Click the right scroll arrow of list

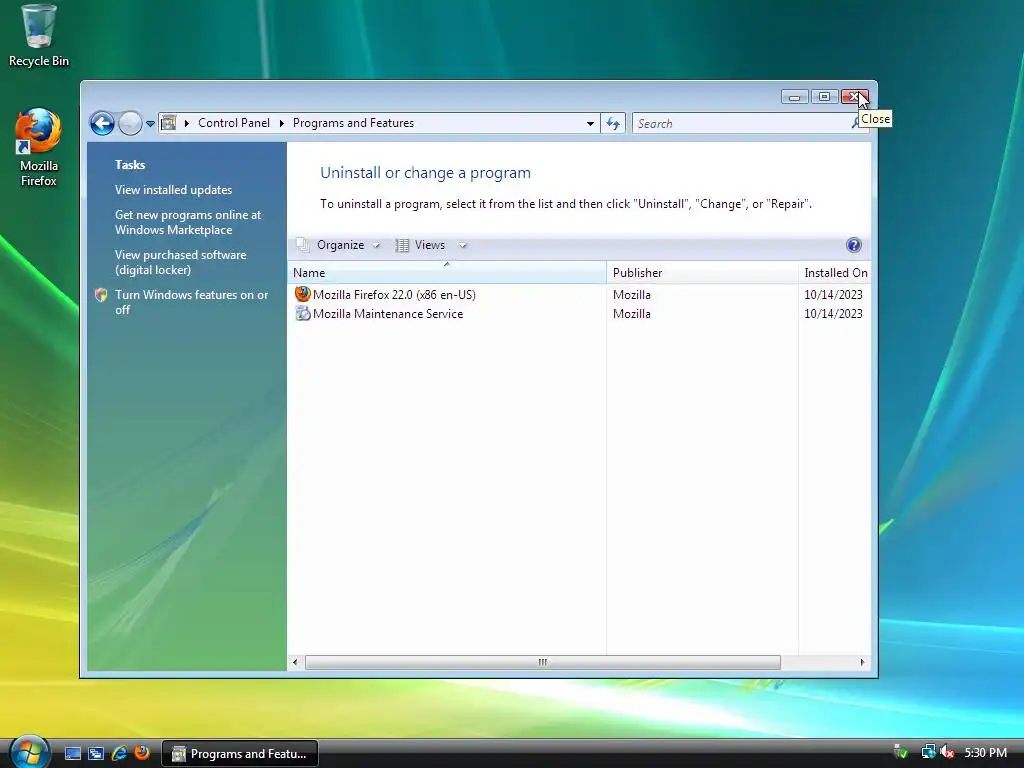863,662
